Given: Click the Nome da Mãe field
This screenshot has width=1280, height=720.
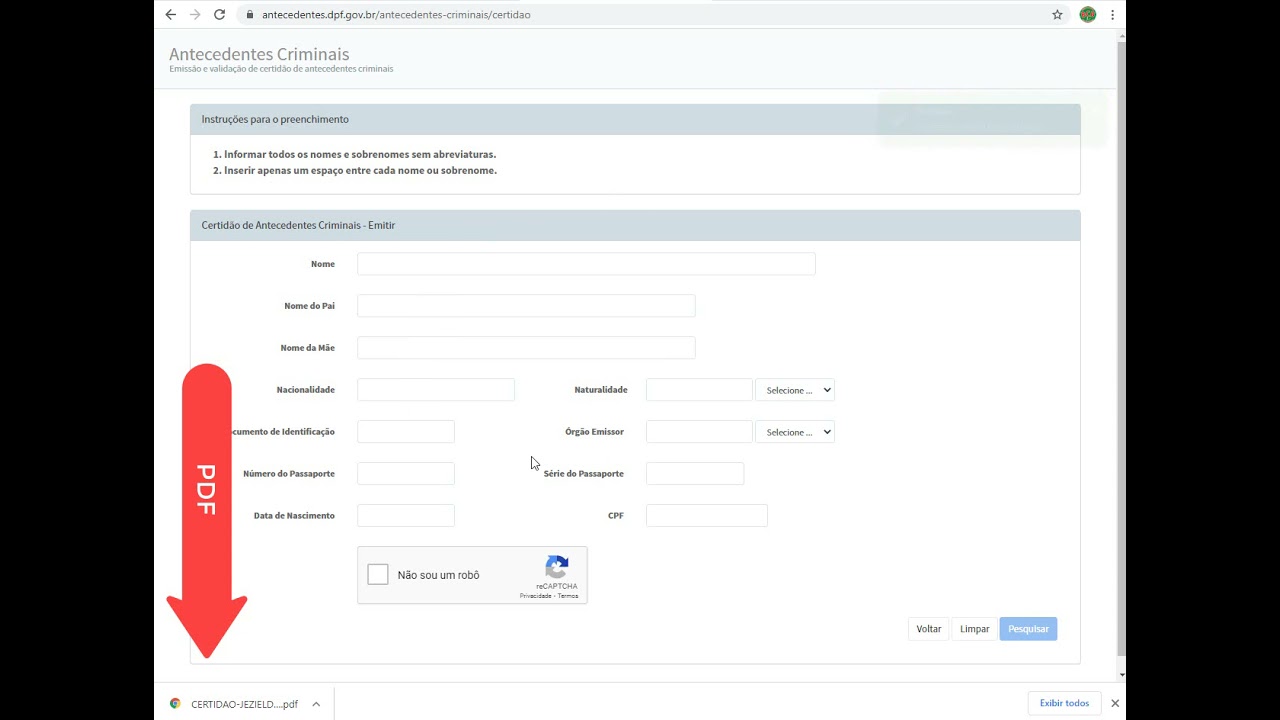Looking at the screenshot, I should [526, 348].
